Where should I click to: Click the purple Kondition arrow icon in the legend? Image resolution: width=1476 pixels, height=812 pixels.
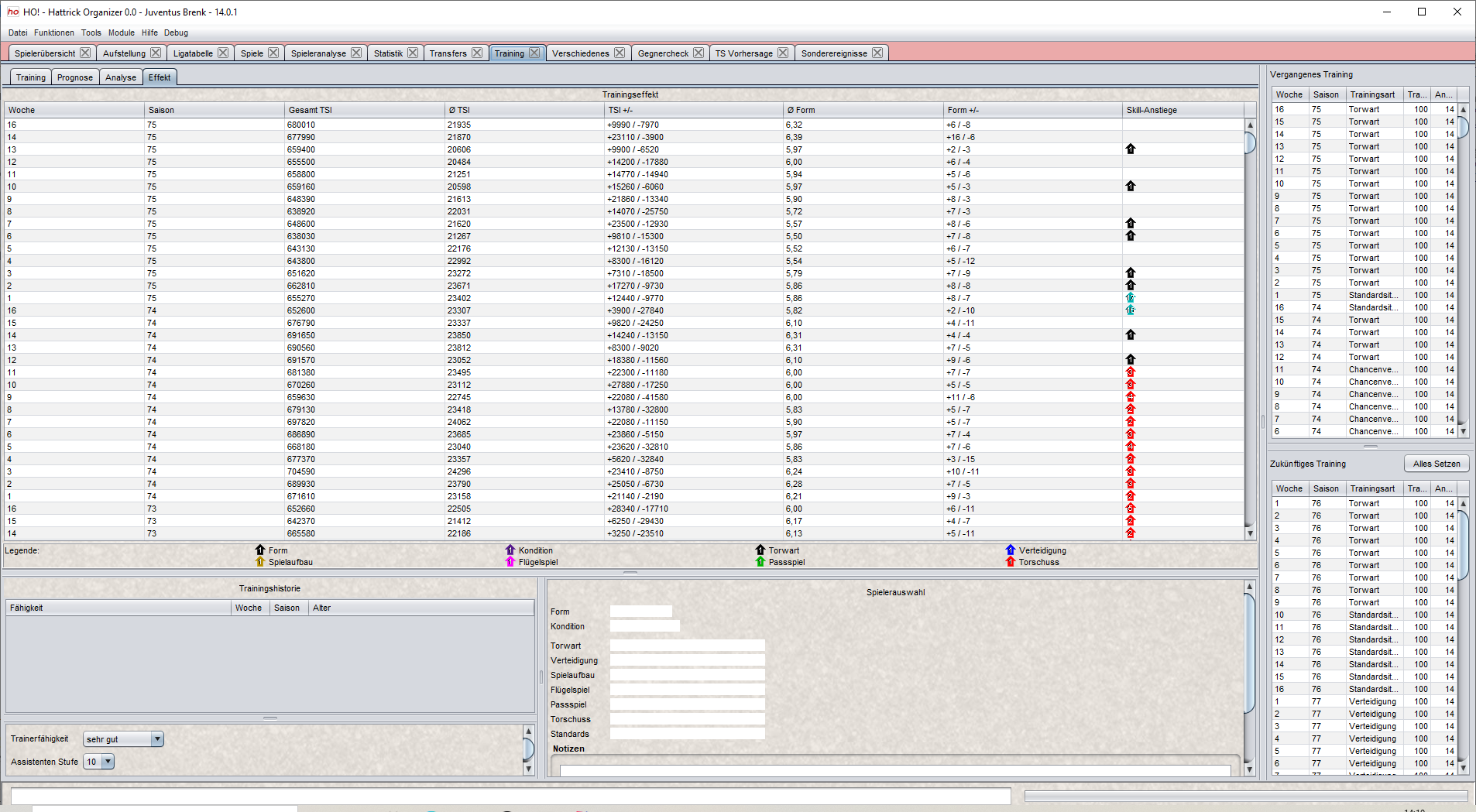(509, 550)
